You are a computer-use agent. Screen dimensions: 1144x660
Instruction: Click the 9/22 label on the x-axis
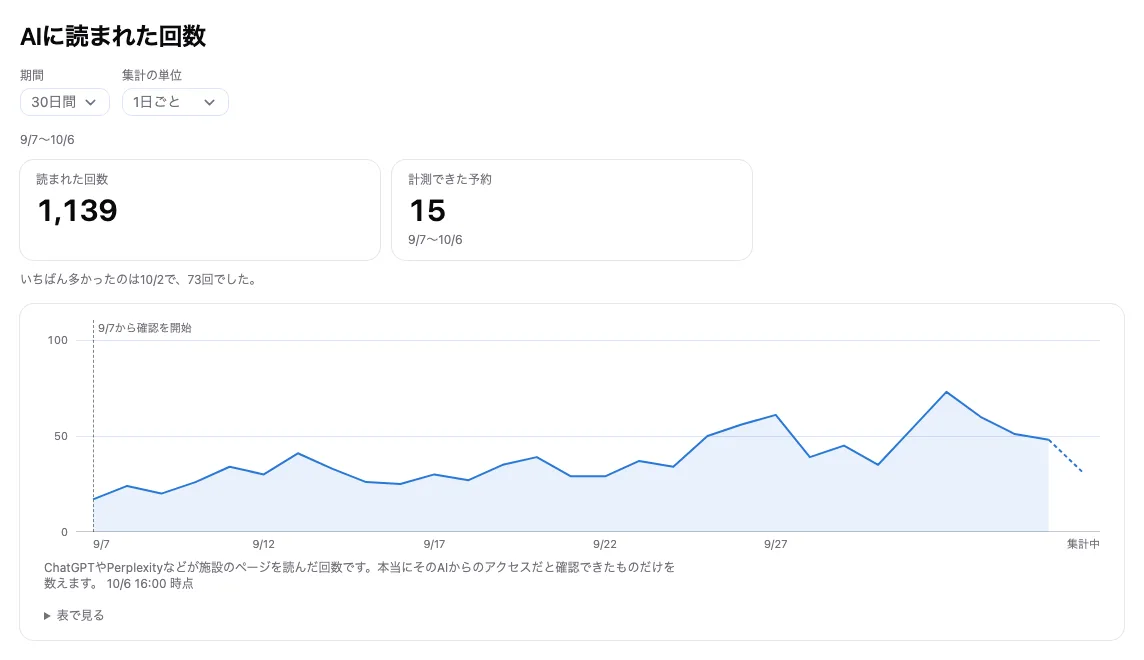tap(605, 544)
